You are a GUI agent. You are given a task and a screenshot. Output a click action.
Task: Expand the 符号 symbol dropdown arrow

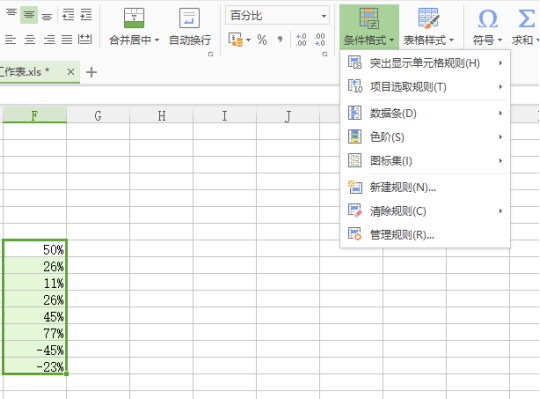tap(500, 40)
